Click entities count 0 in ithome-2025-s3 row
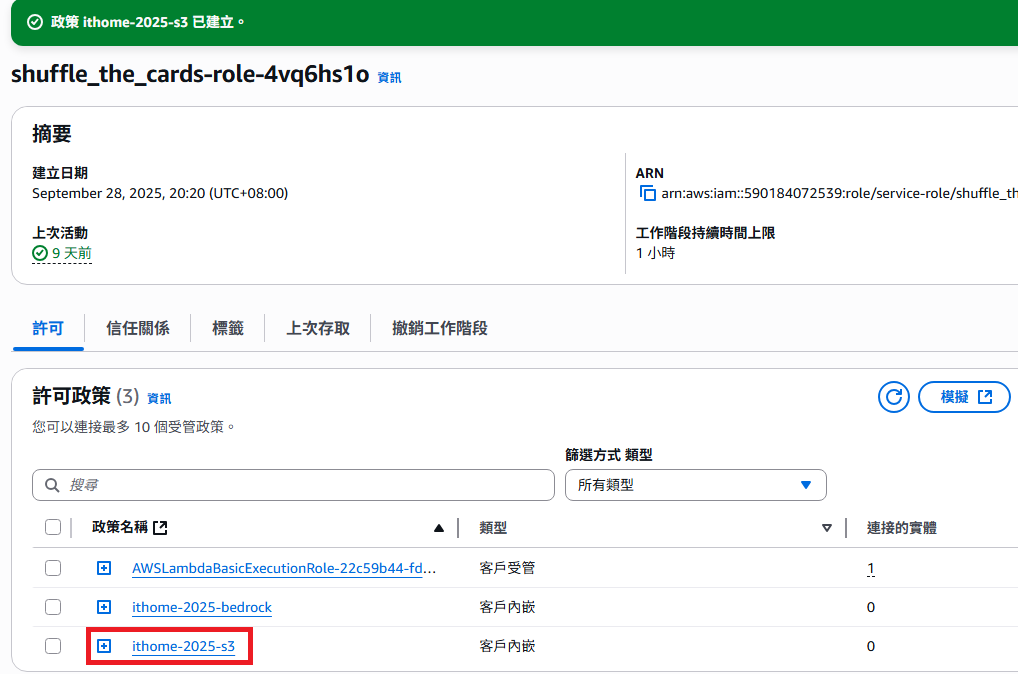1018x674 pixels. click(x=871, y=646)
